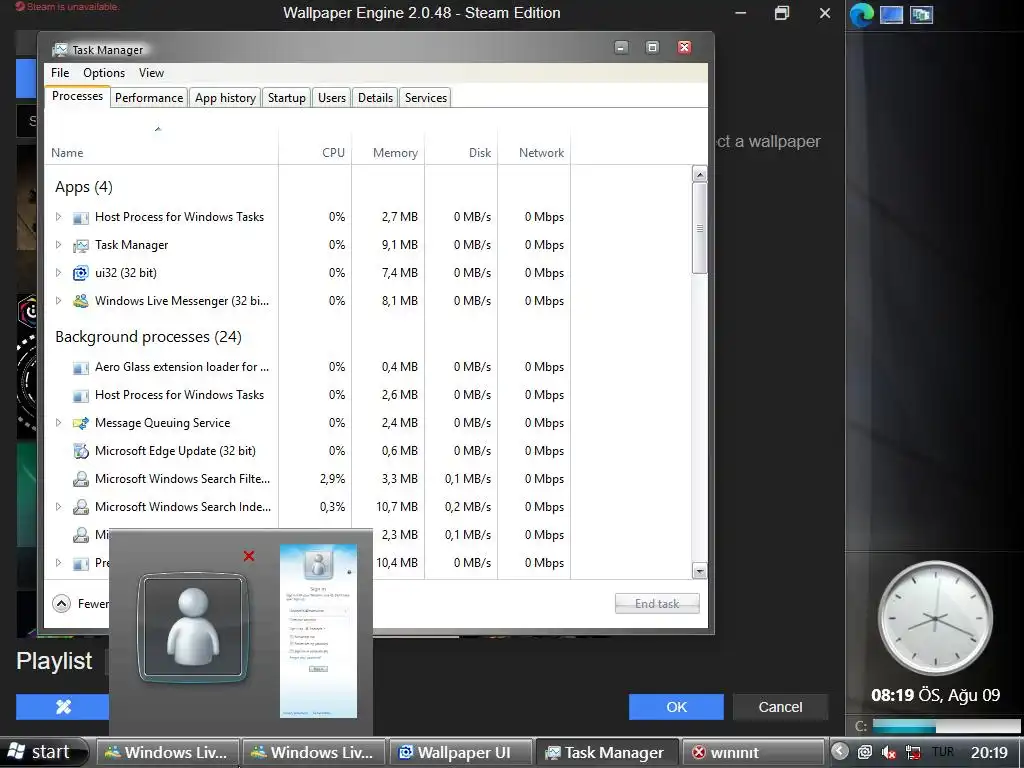Click the Microsoft Windows Search Indexer icon
This screenshot has width=1024, height=768.
(x=80, y=507)
